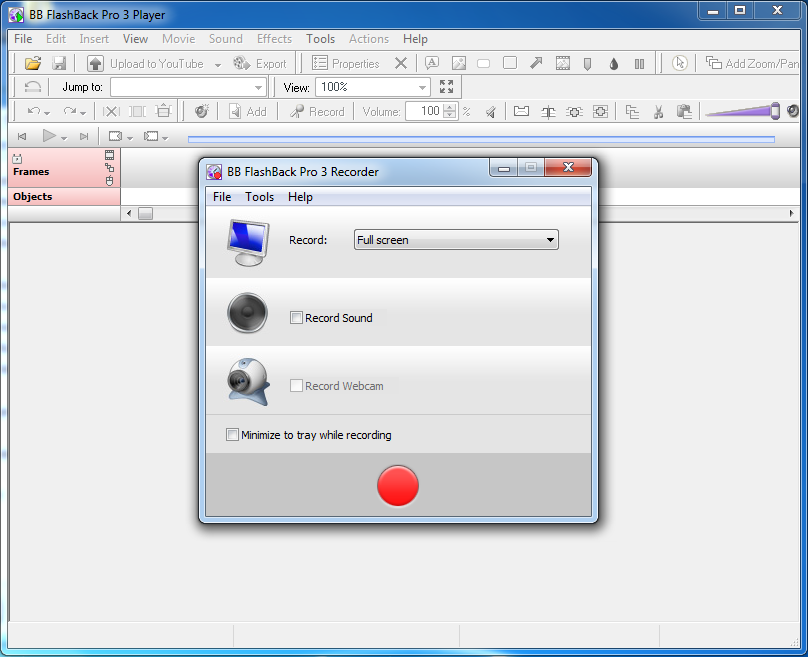The height and width of the screenshot is (657, 808).
Task: Open the Recorder Tools menu
Action: point(259,197)
